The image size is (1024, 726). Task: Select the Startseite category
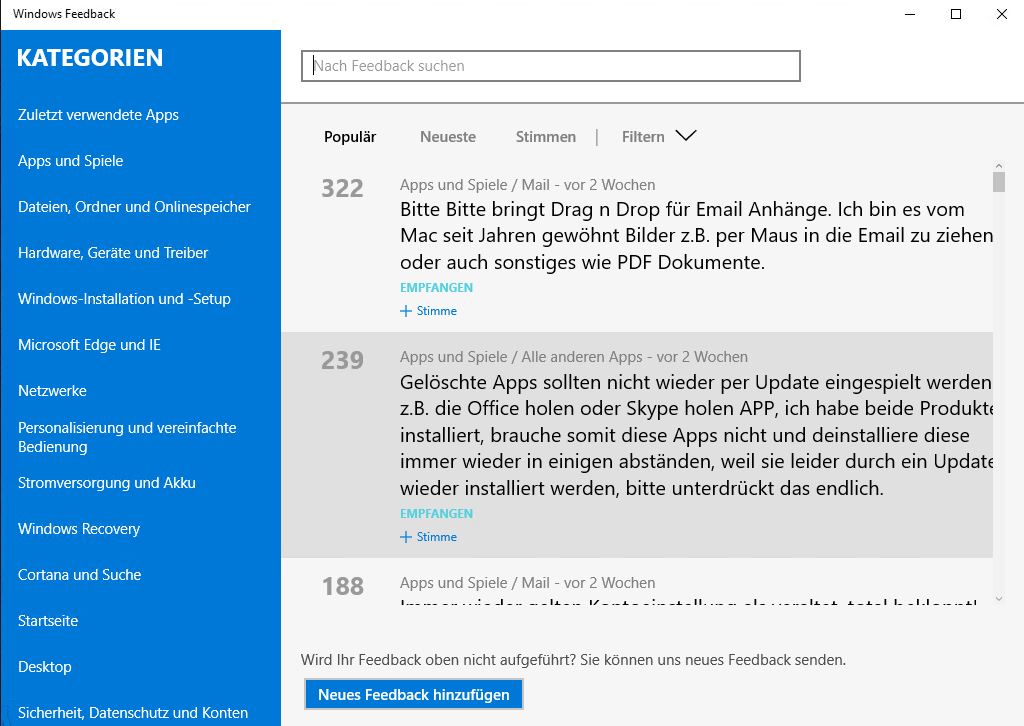click(x=48, y=621)
